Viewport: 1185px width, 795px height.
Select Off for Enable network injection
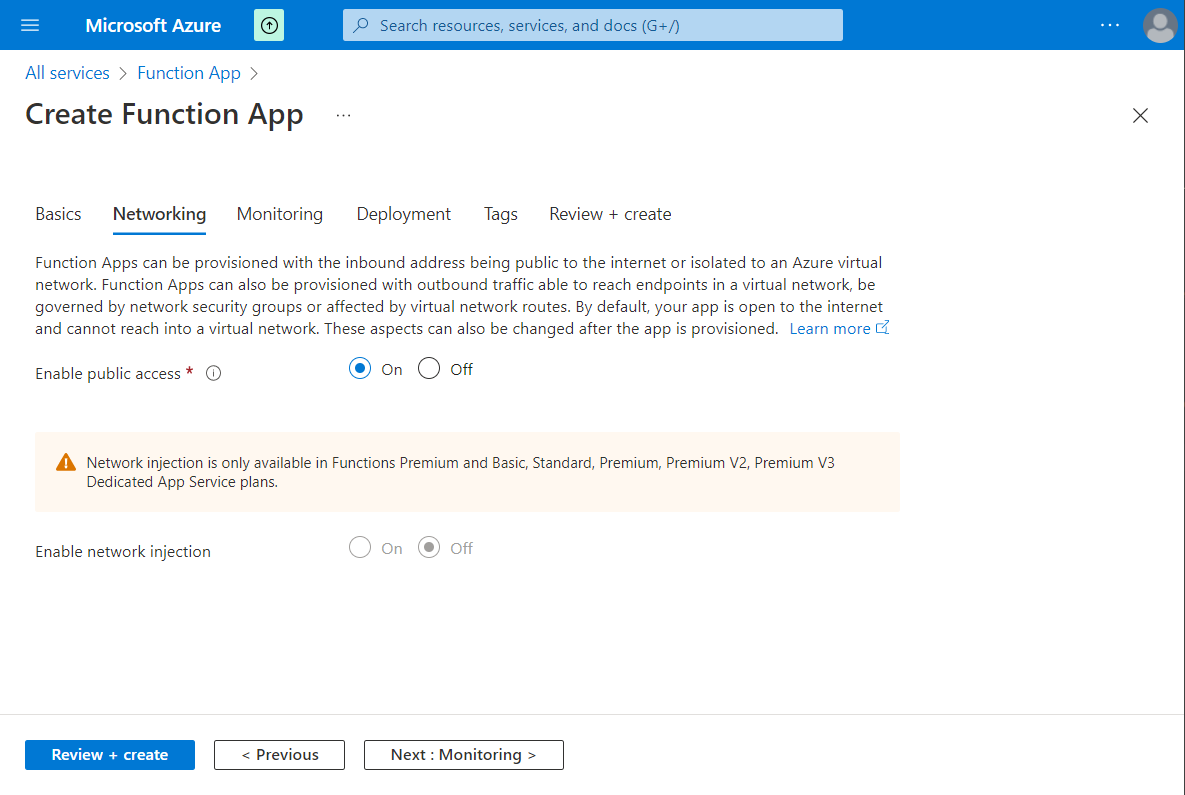[x=429, y=548]
